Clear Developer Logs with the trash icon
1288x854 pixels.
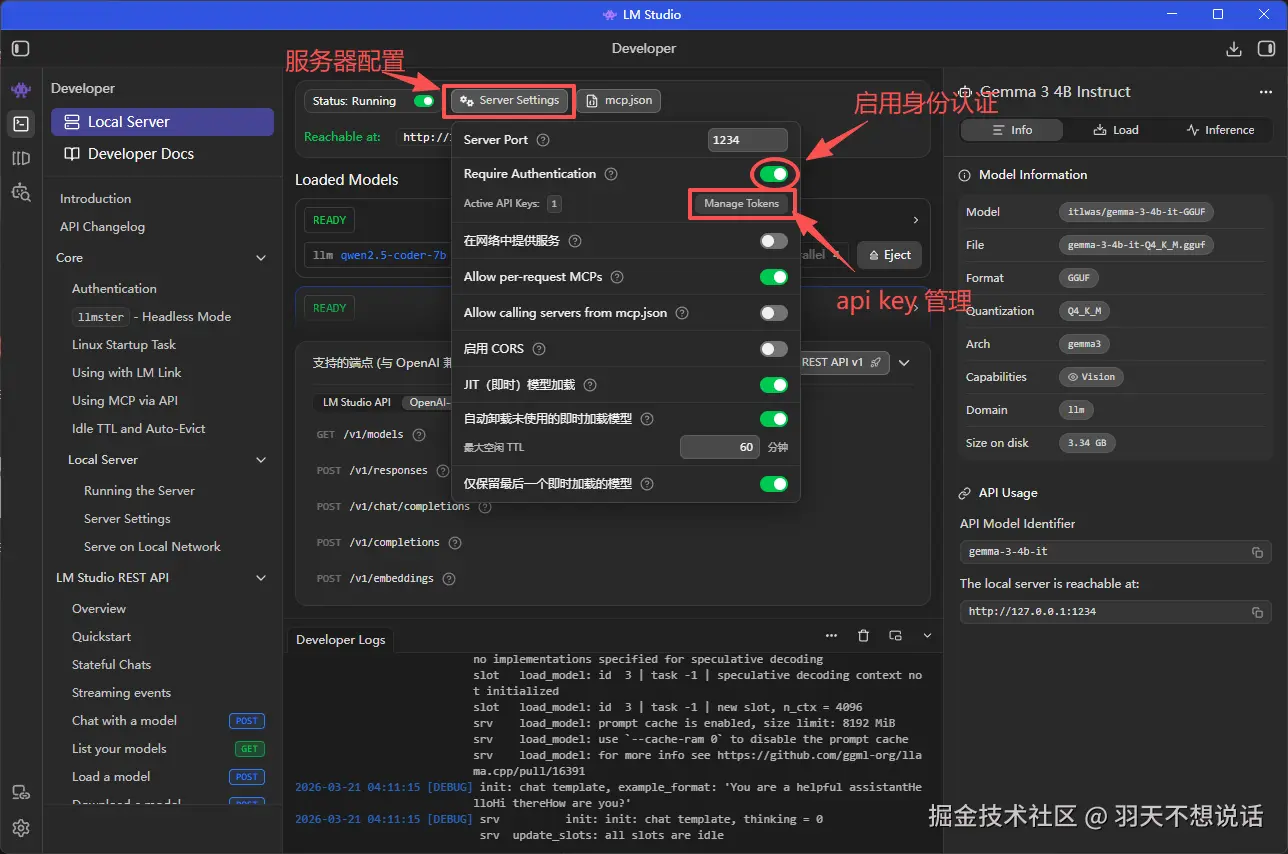pyautogui.click(x=863, y=635)
